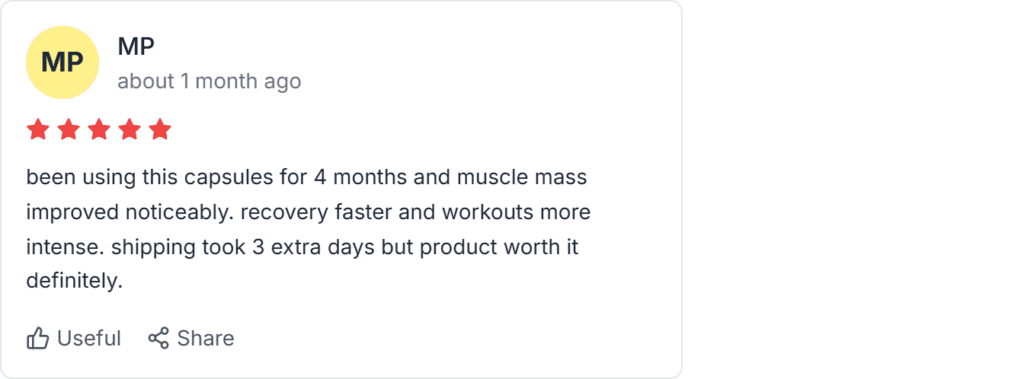Click the review text's first line
This screenshot has width=1024, height=379.
306,178
